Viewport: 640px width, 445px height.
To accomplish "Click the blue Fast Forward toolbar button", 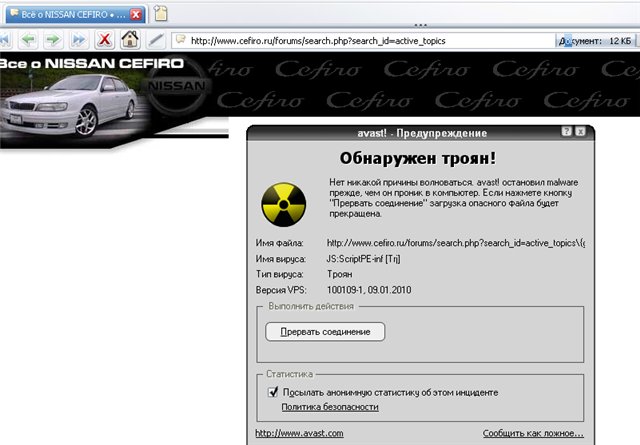I will [x=78, y=40].
